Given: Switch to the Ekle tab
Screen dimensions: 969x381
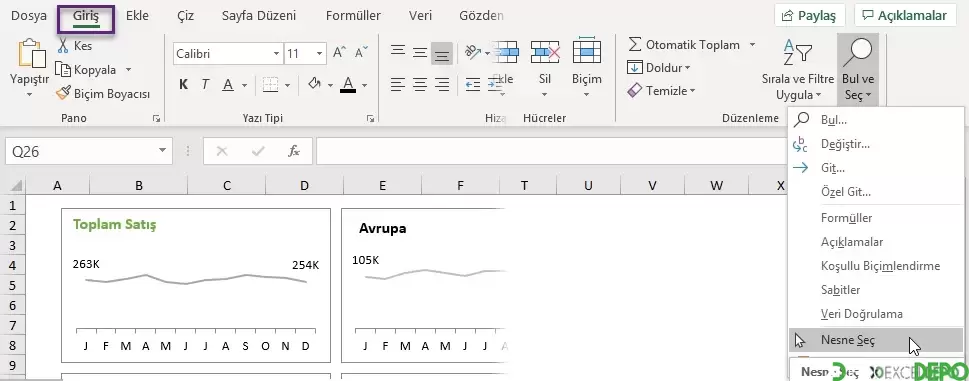Looking at the screenshot, I should (137, 16).
